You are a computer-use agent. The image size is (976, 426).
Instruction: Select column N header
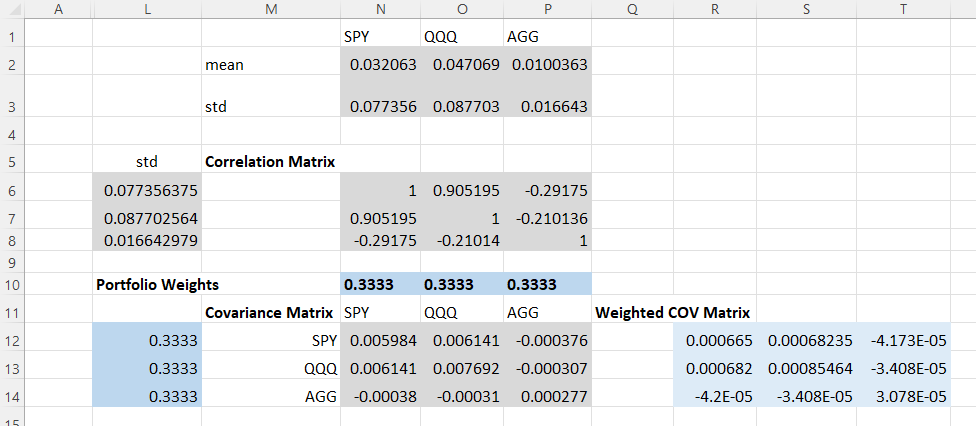pos(380,9)
